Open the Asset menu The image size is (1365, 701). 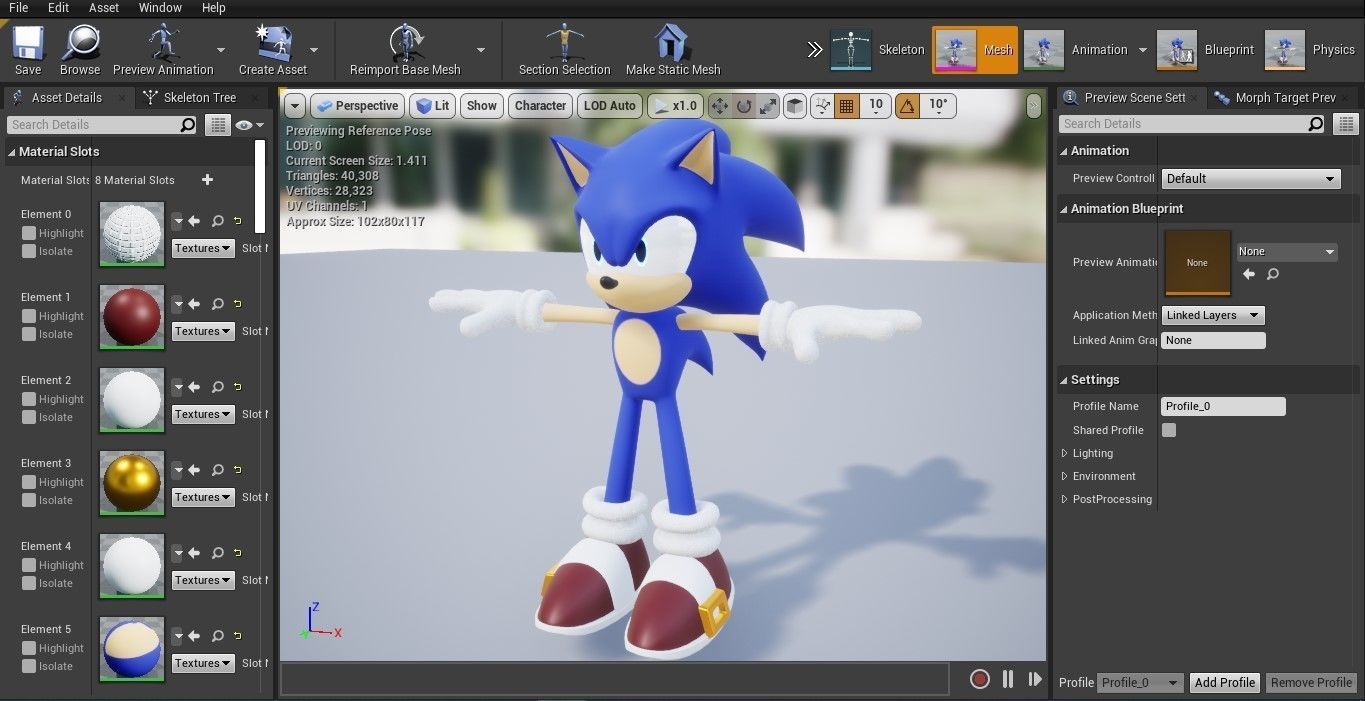tap(104, 8)
